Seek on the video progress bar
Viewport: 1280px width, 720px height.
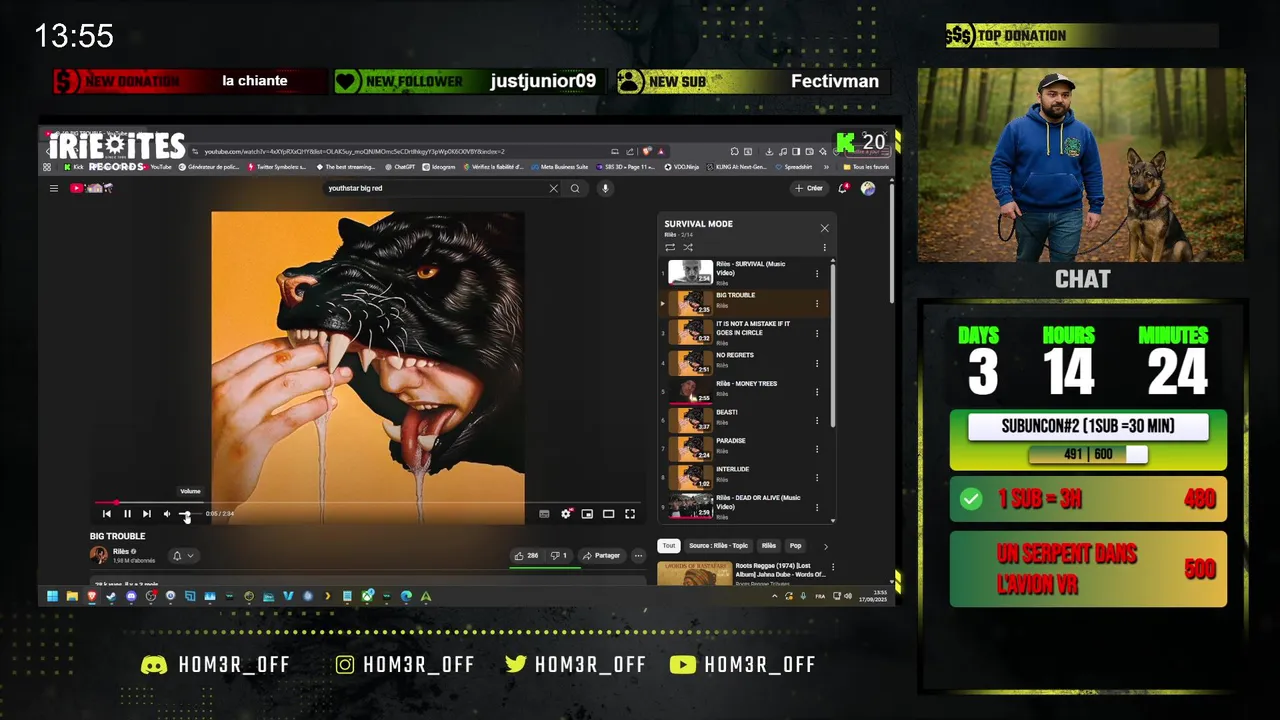(x=367, y=503)
